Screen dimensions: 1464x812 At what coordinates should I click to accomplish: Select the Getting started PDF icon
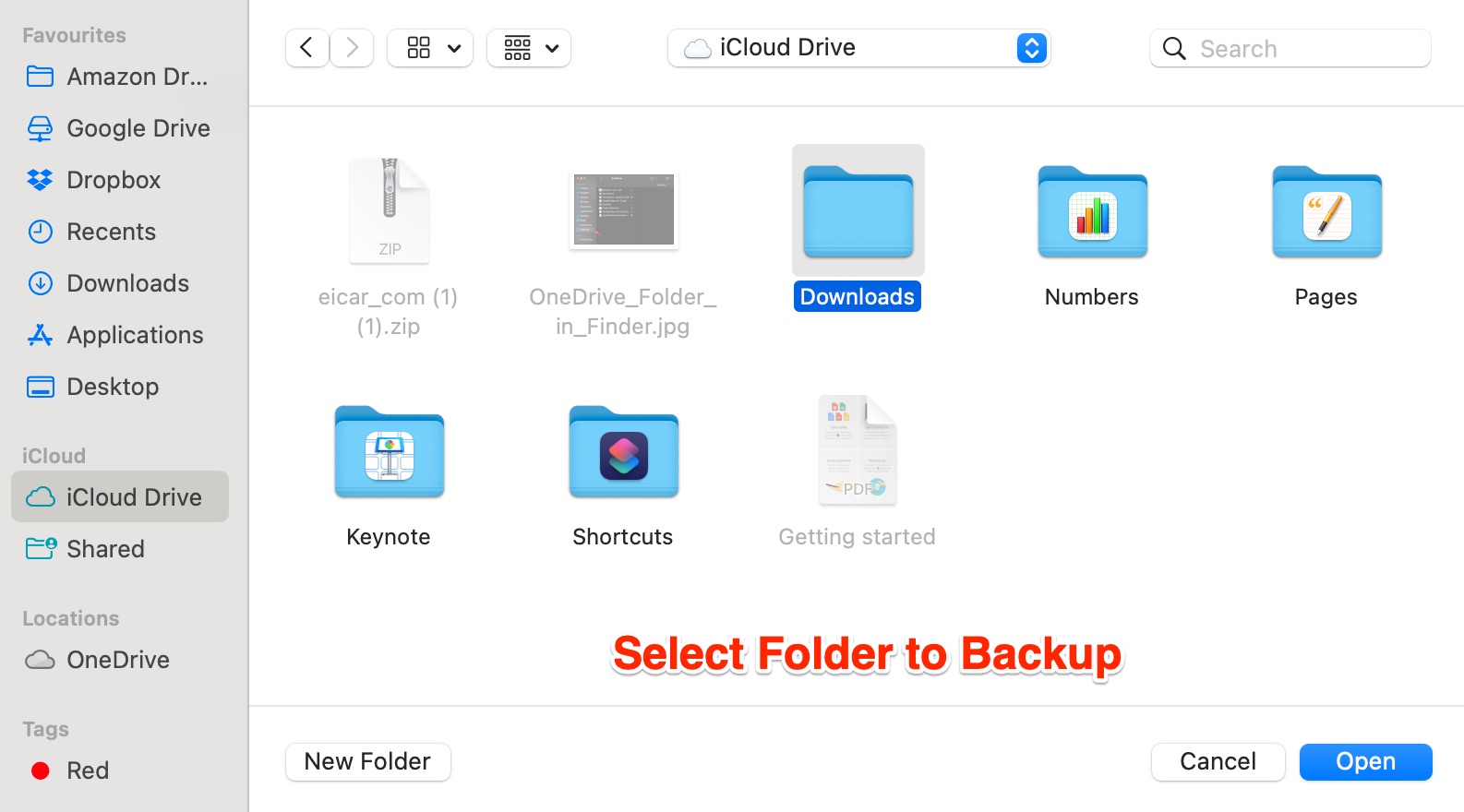click(x=858, y=450)
